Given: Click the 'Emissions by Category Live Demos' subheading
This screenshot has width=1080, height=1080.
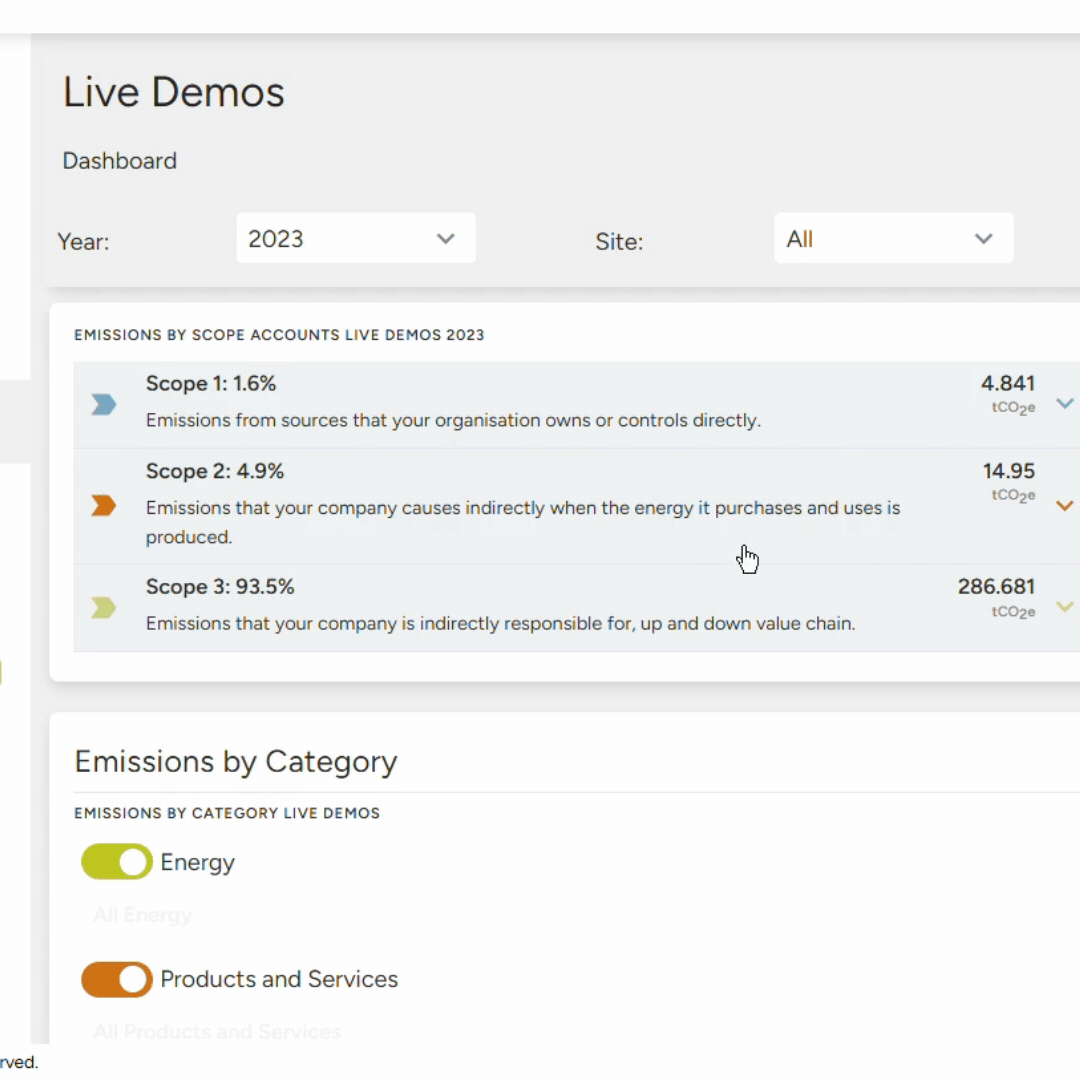Looking at the screenshot, I should click(x=227, y=813).
